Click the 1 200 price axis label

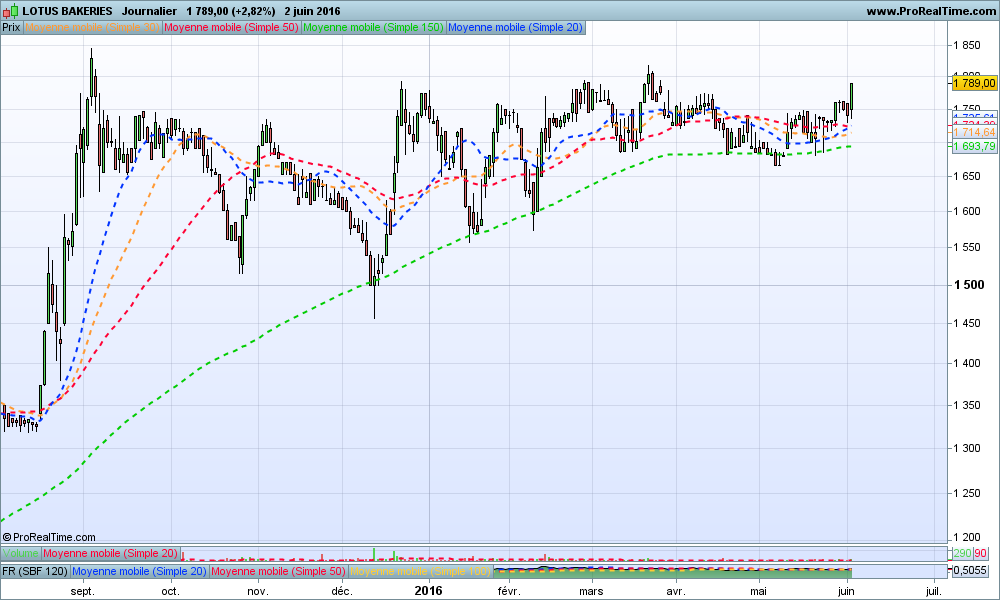(x=967, y=538)
